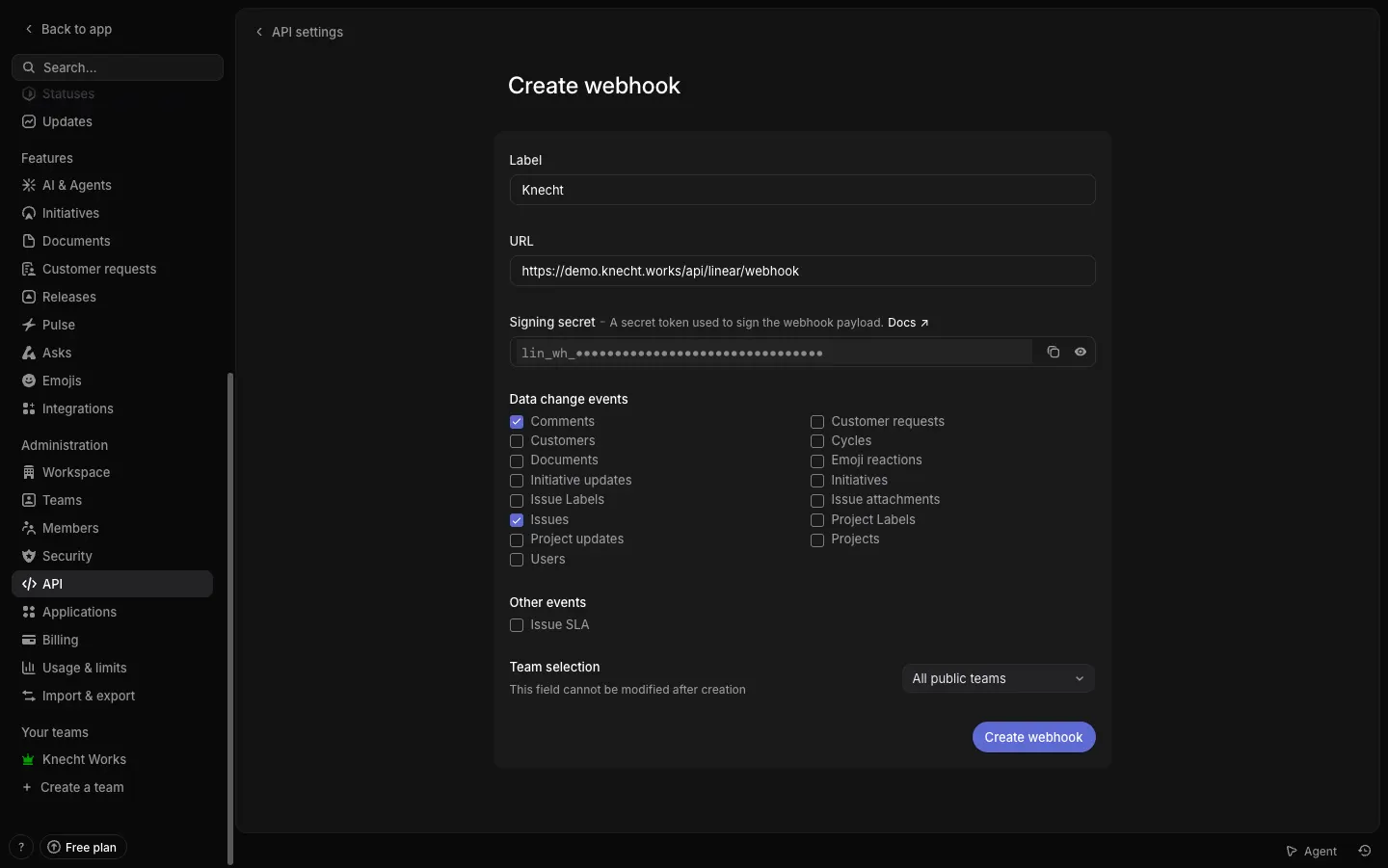Image resolution: width=1388 pixels, height=868 pixels.
Task: Click the webhook URL input field
Action: (802, 271)
